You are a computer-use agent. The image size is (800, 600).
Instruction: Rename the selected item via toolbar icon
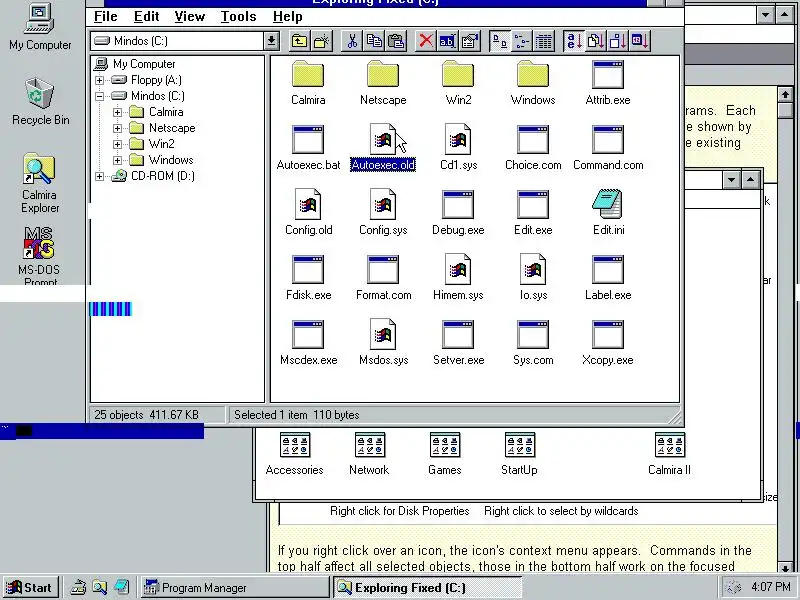[447, 41]
